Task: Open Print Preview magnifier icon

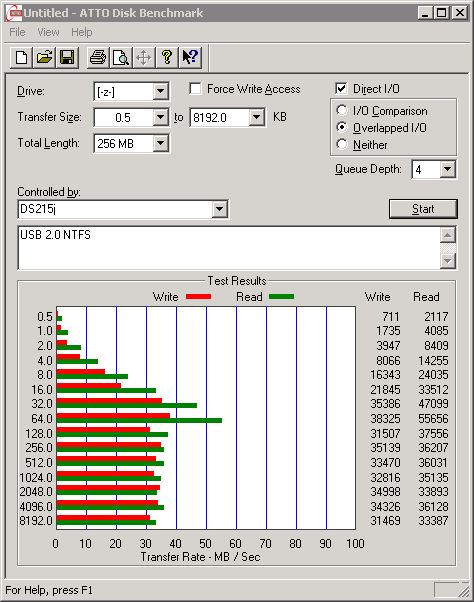Action: 121,58
